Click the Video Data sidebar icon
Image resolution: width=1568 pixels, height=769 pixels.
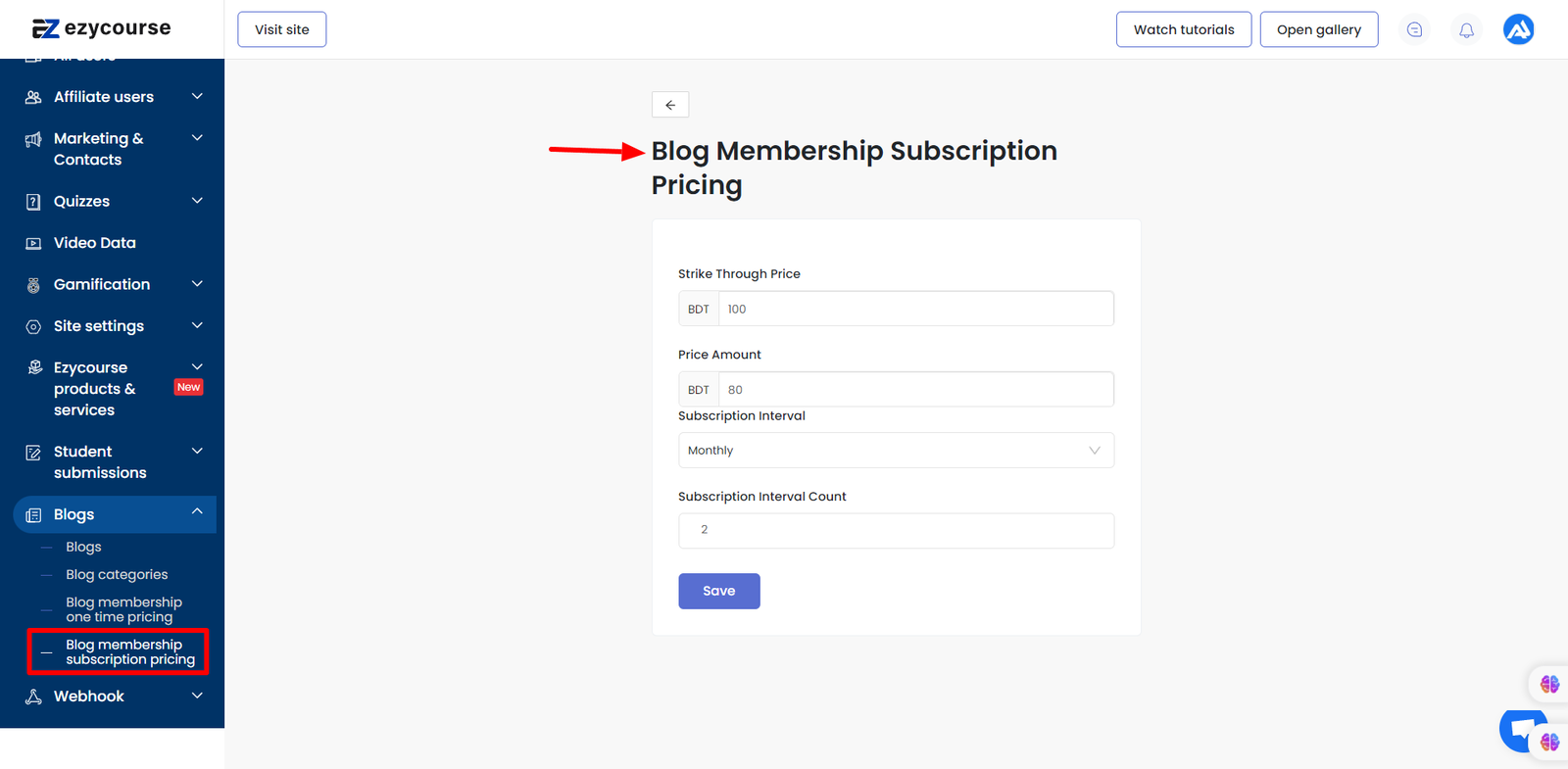coord(33,243)
